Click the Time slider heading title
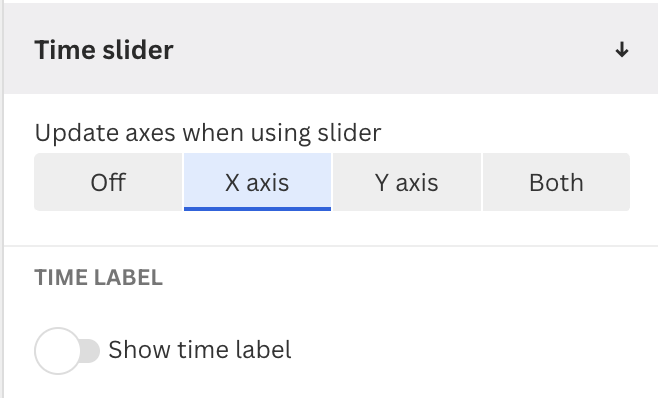This screenshot has width=658, height=398. coord(104,50)
